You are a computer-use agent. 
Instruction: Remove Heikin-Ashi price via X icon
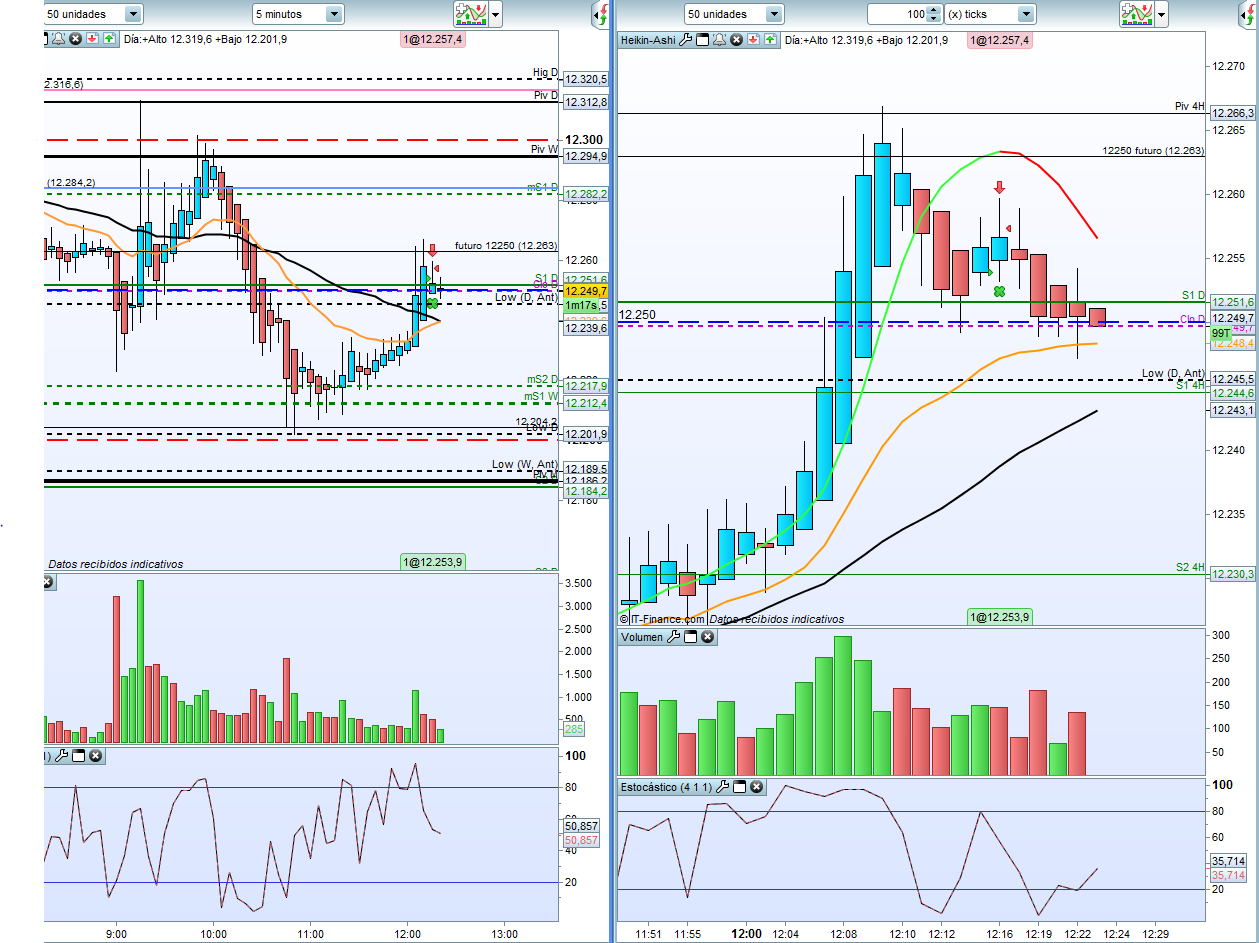pos(736,40)
